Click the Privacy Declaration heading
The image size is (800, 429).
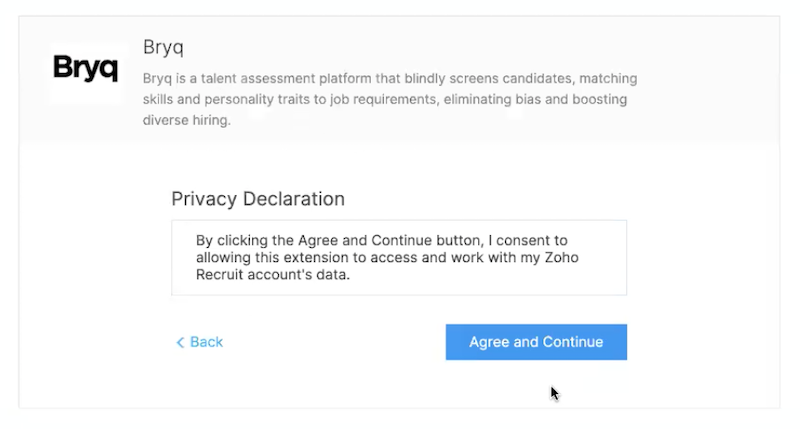click(258, 199)
